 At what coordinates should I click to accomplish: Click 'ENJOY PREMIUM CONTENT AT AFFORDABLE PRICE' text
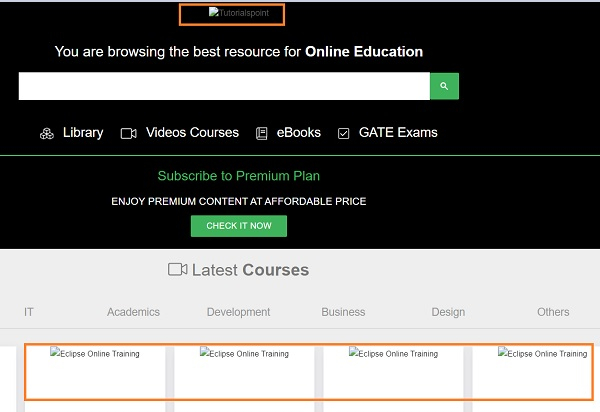[239, 201]
